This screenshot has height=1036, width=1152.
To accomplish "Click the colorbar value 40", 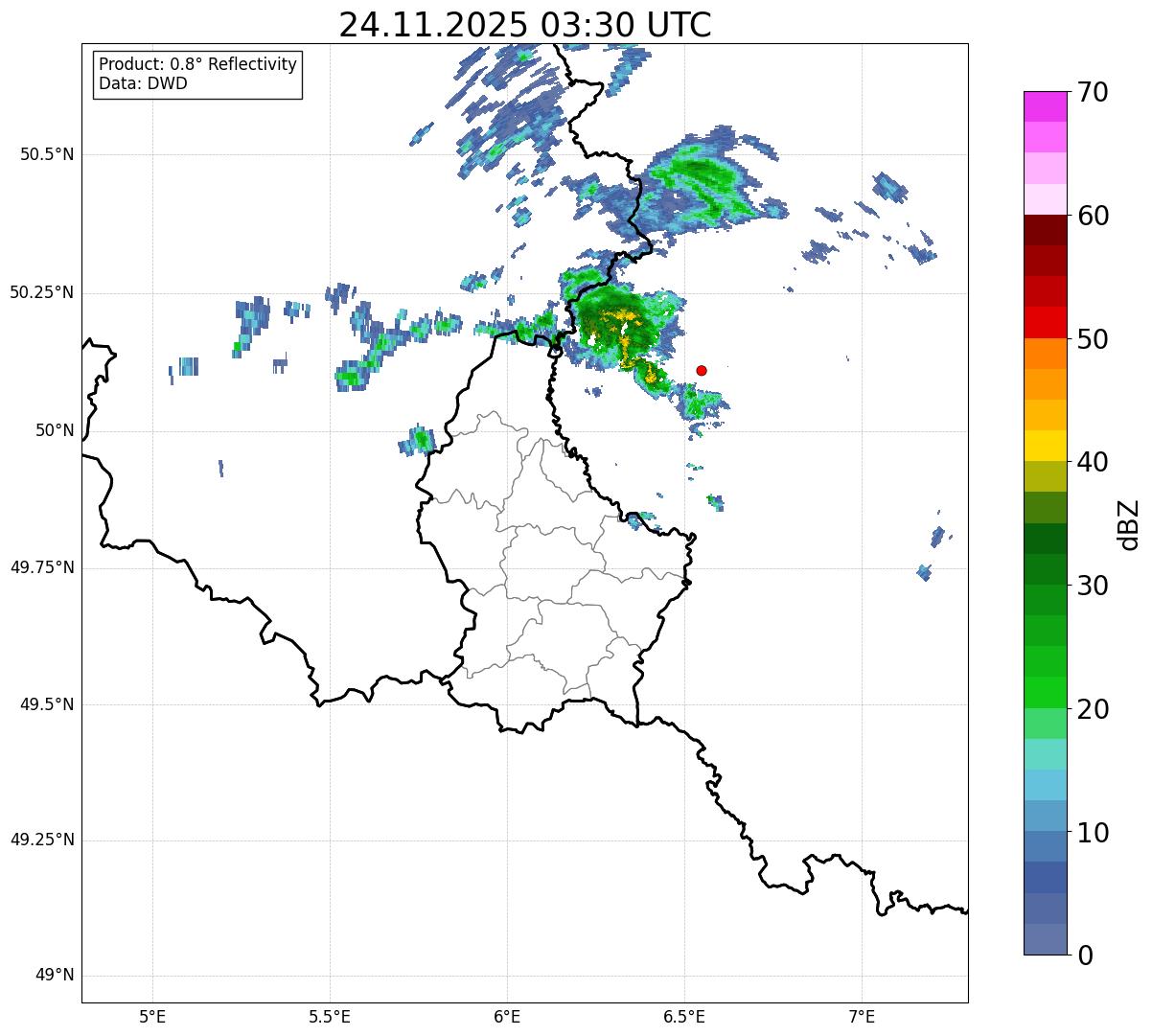I will coord(1093,462).
